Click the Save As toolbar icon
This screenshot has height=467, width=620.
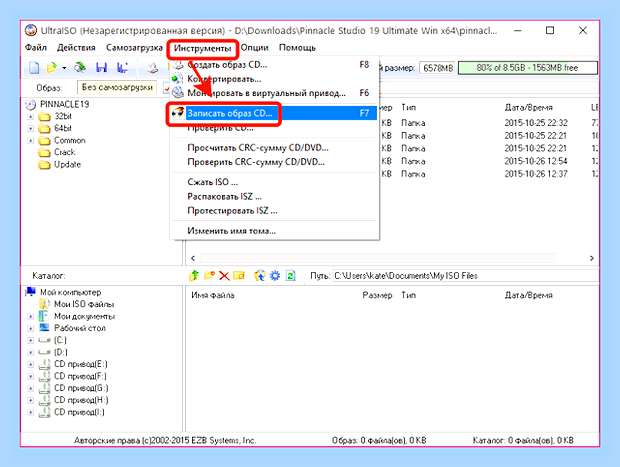point(122,68)
